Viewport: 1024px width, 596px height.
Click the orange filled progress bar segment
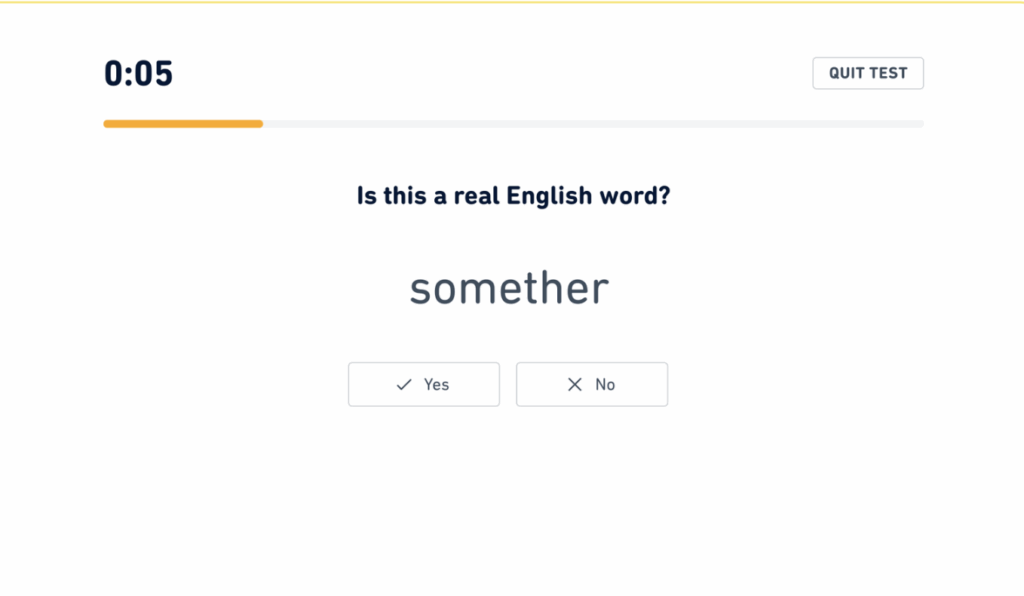click(x=183, y=124)
